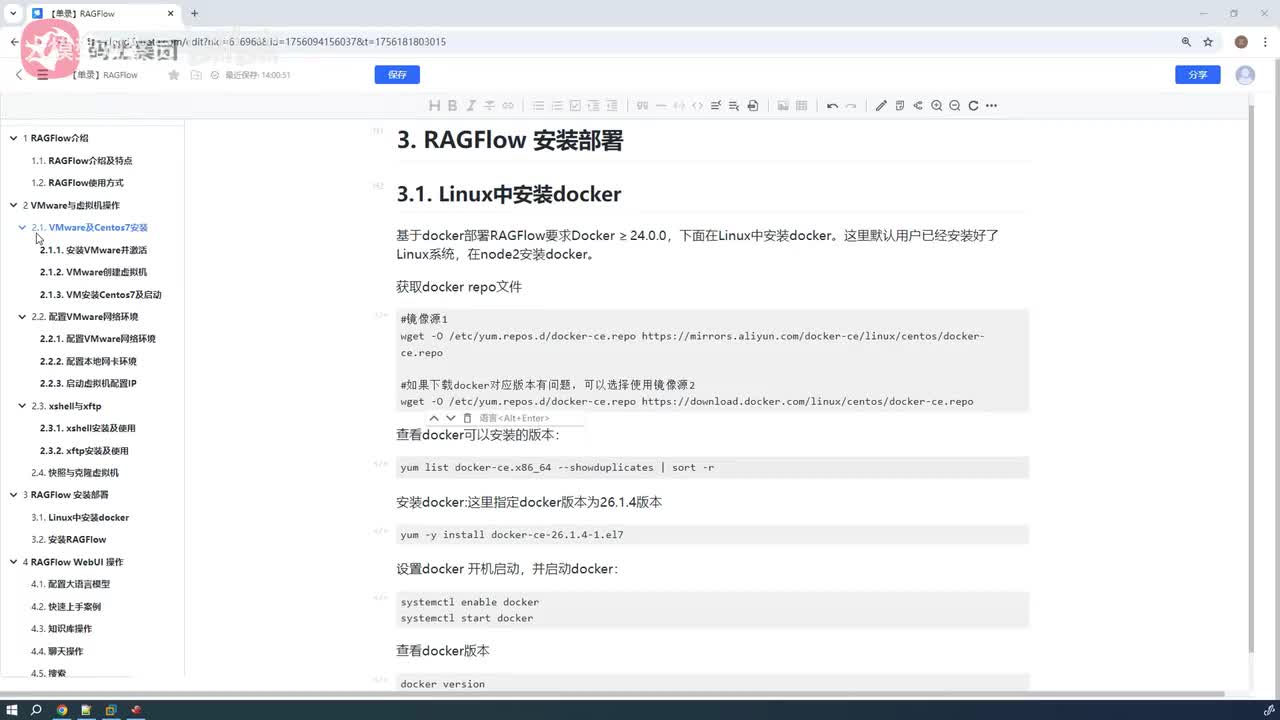Click the vertical page scrollbar
The image size is (1280, 720).
tap(1250, 380)
